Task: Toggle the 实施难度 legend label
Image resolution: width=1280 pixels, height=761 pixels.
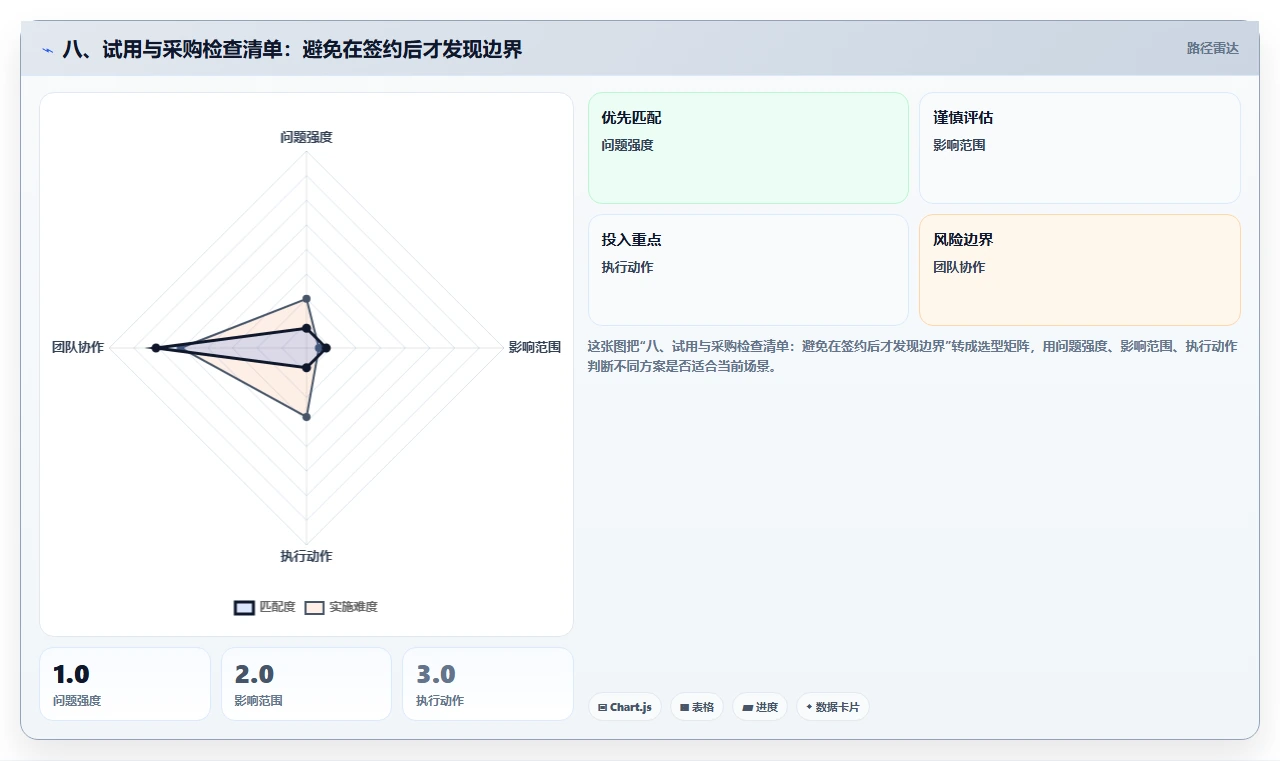Action: pos(353,607)
